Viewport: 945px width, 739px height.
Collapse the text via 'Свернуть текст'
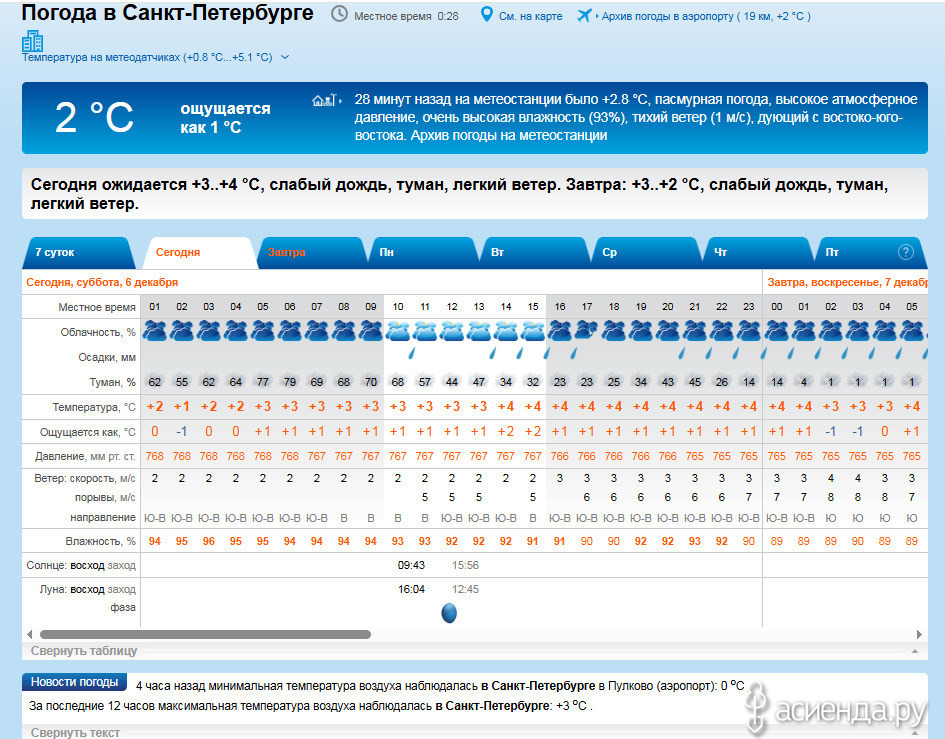click(75, 732)
